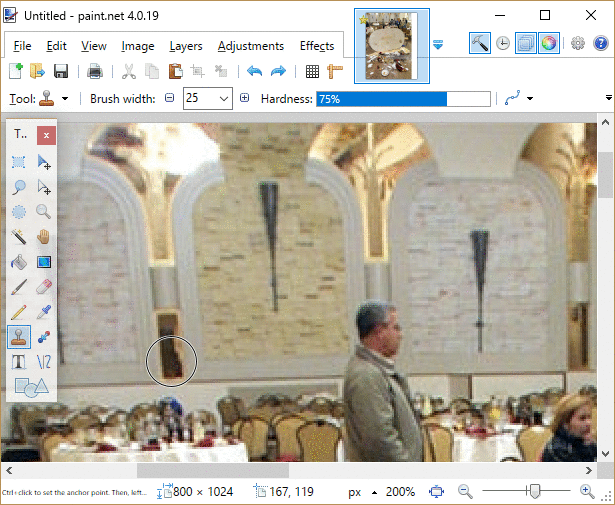Open the px units selector
615x505 pixels.
(x=362, y=492)
